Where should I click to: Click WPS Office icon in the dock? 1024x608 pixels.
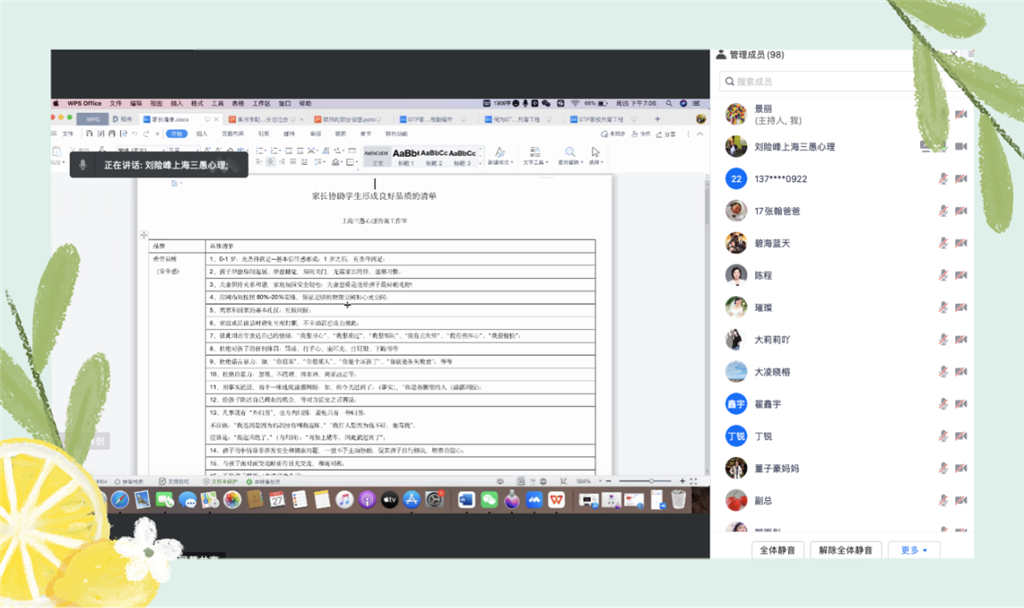click(x=555, y=498)
